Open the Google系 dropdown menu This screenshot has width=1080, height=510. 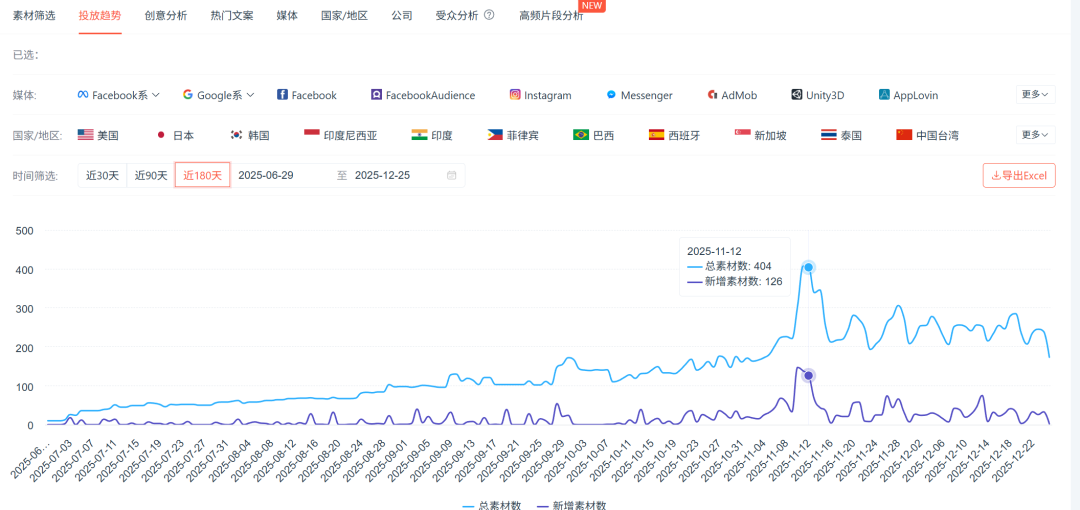point(218,95)
